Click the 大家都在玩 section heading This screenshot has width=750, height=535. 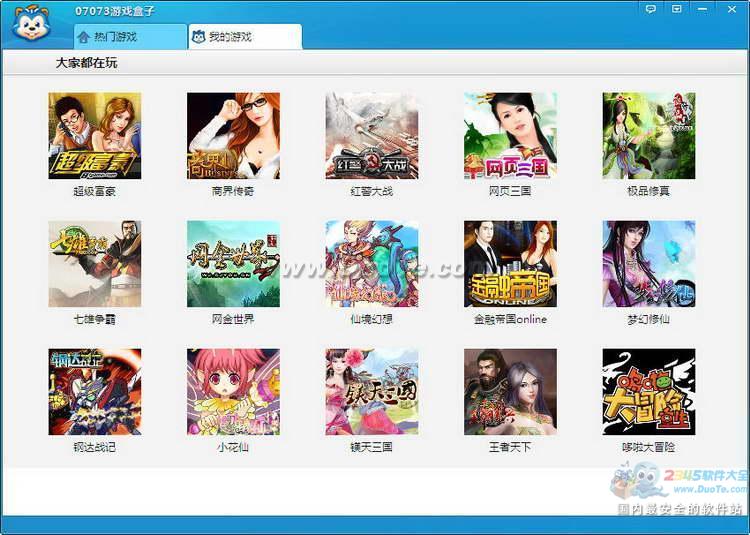click(87, 63)
